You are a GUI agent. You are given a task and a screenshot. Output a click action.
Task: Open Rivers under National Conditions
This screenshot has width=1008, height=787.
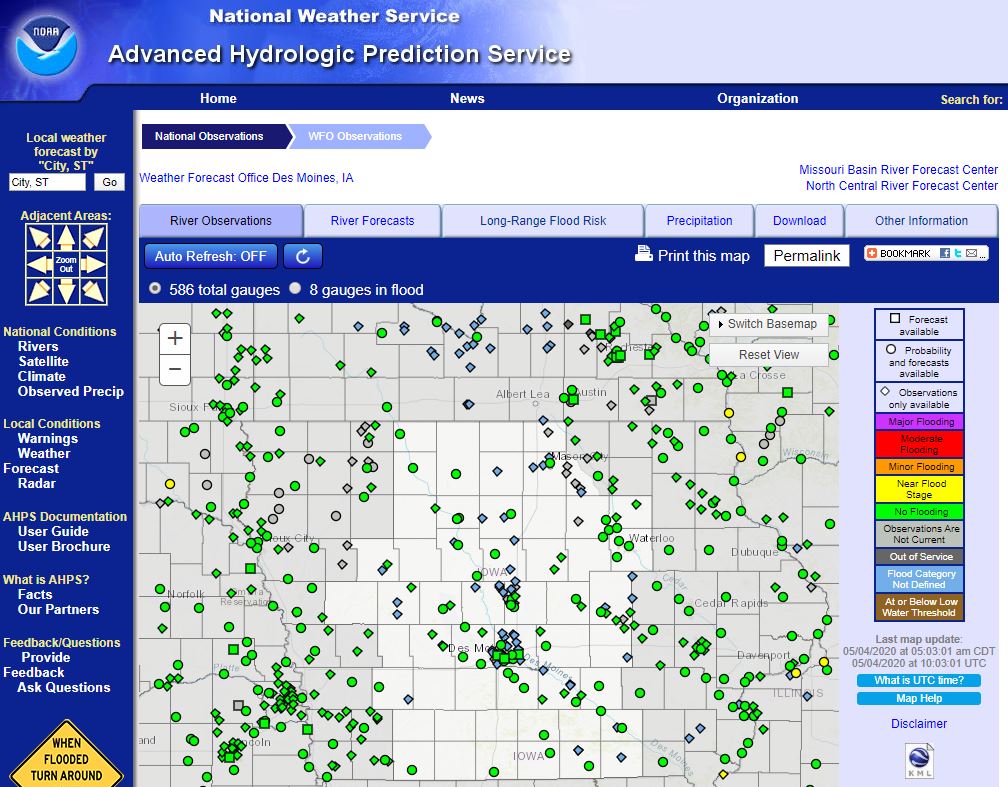(x=38, y=346)
